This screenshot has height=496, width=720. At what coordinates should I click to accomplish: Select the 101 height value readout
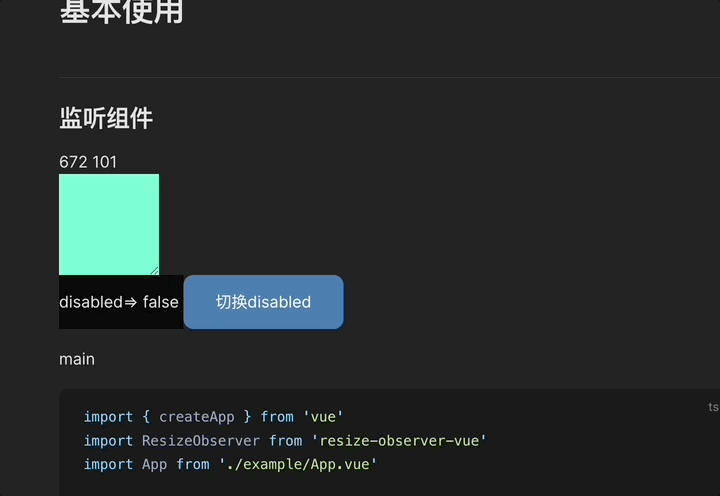point(104,162)
